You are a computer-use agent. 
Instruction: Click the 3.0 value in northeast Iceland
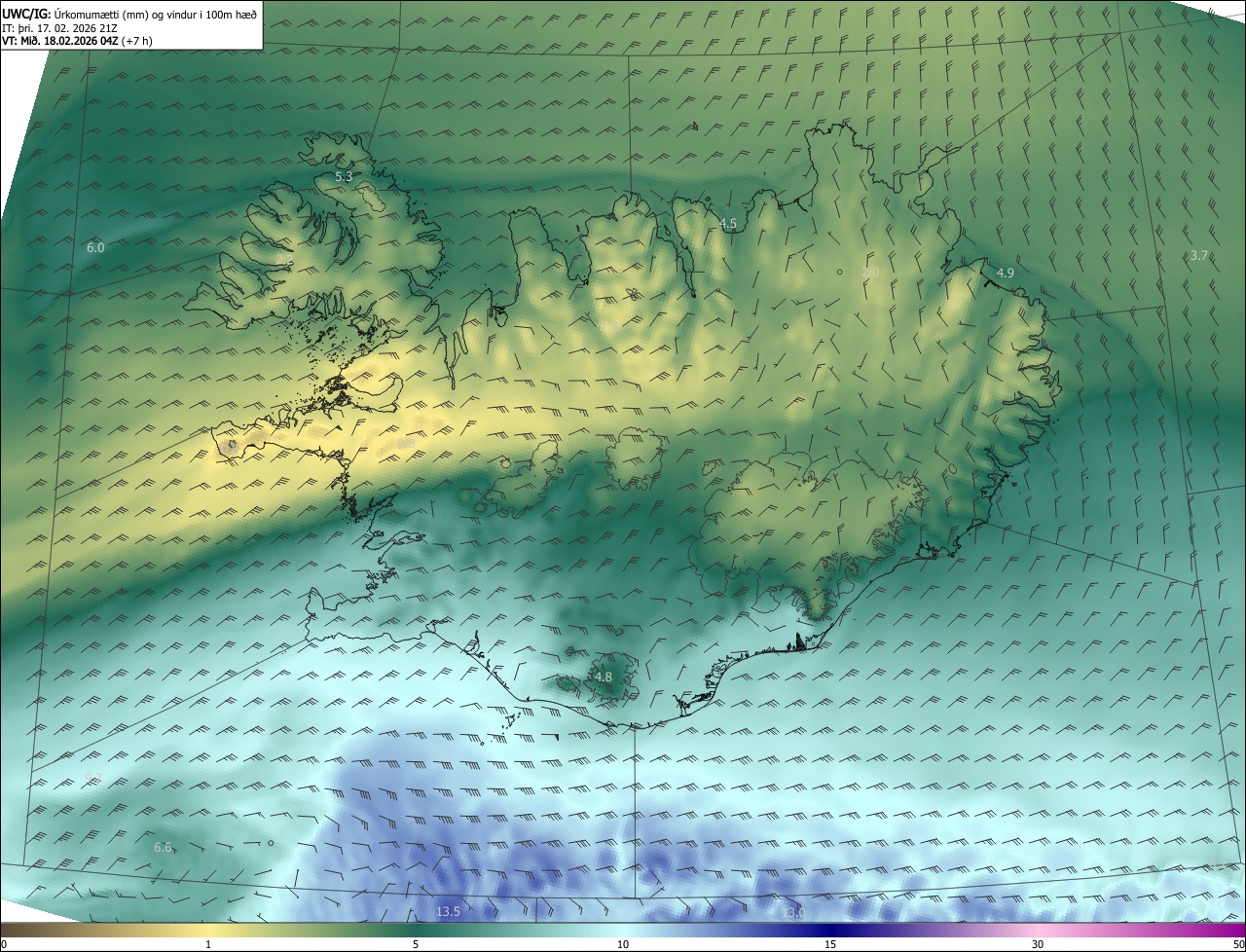pos(871,273)
